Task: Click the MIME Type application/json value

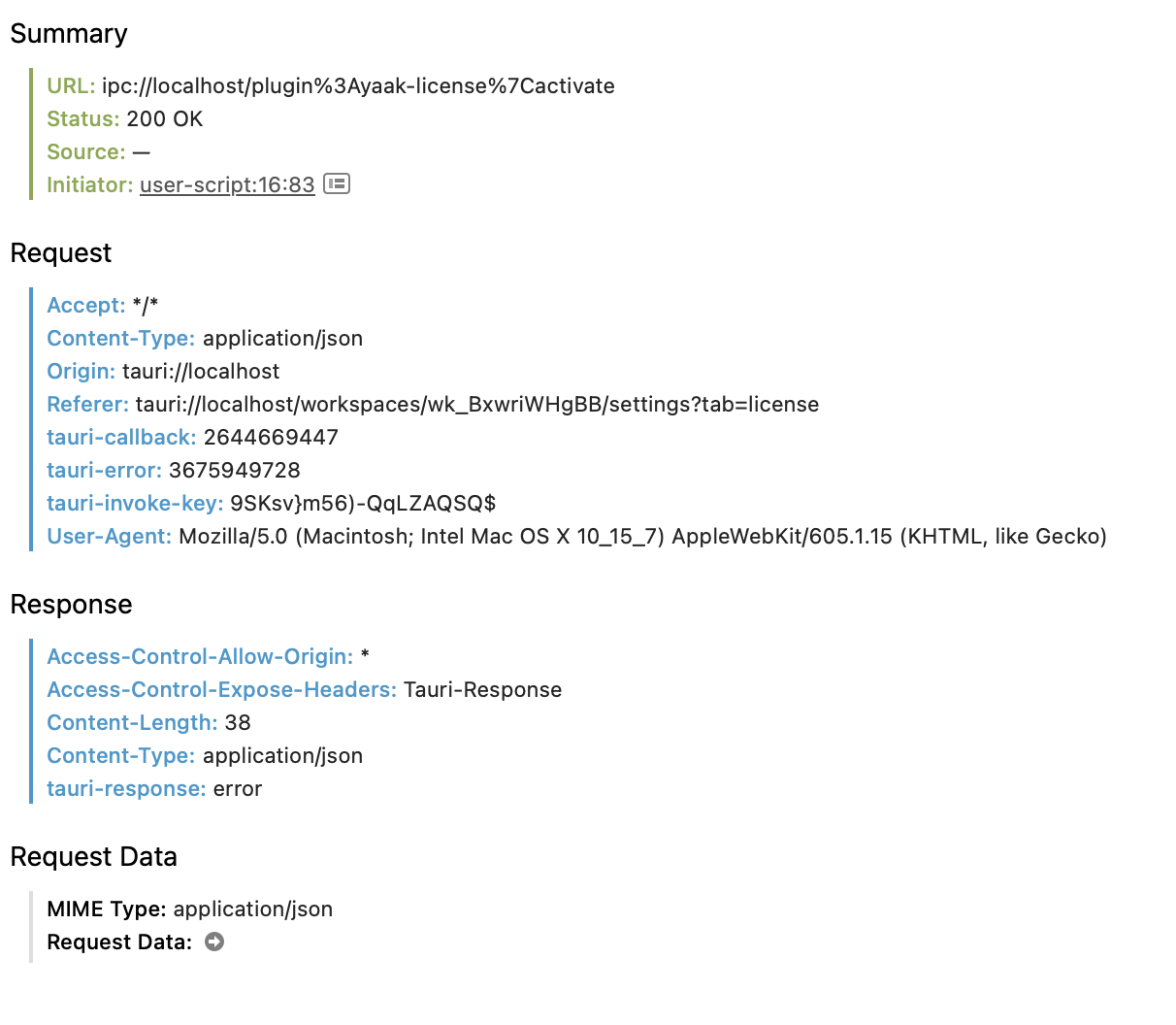Action: click(252, 909)
